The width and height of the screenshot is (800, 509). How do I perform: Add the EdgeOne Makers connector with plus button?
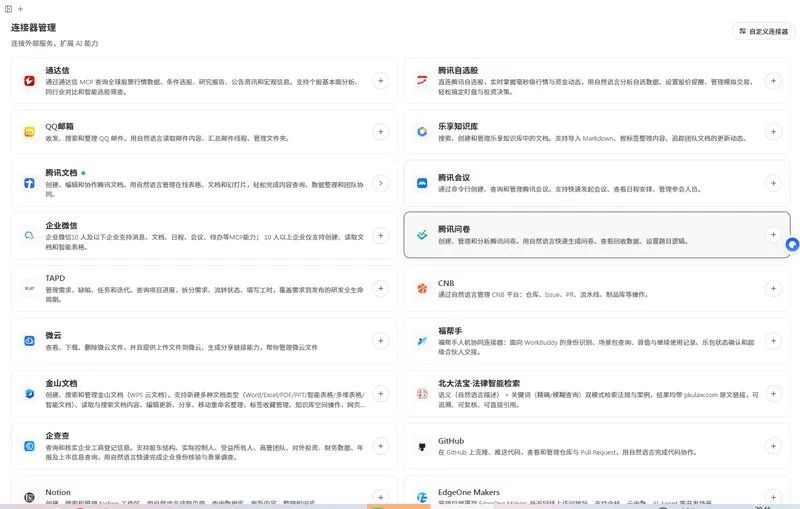[773, 497]
